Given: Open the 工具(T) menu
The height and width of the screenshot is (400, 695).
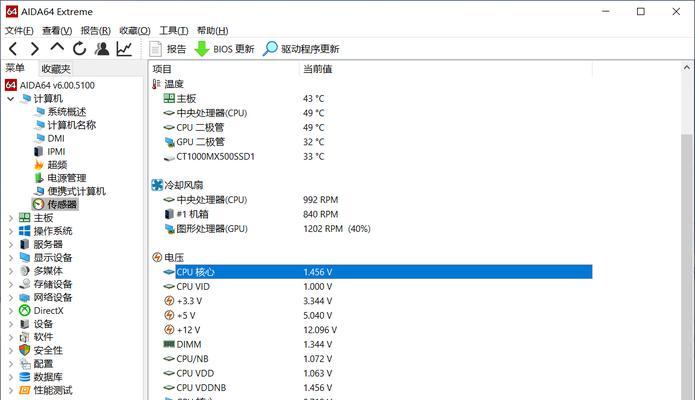Looking at the screenshot, I should (174, 31).
